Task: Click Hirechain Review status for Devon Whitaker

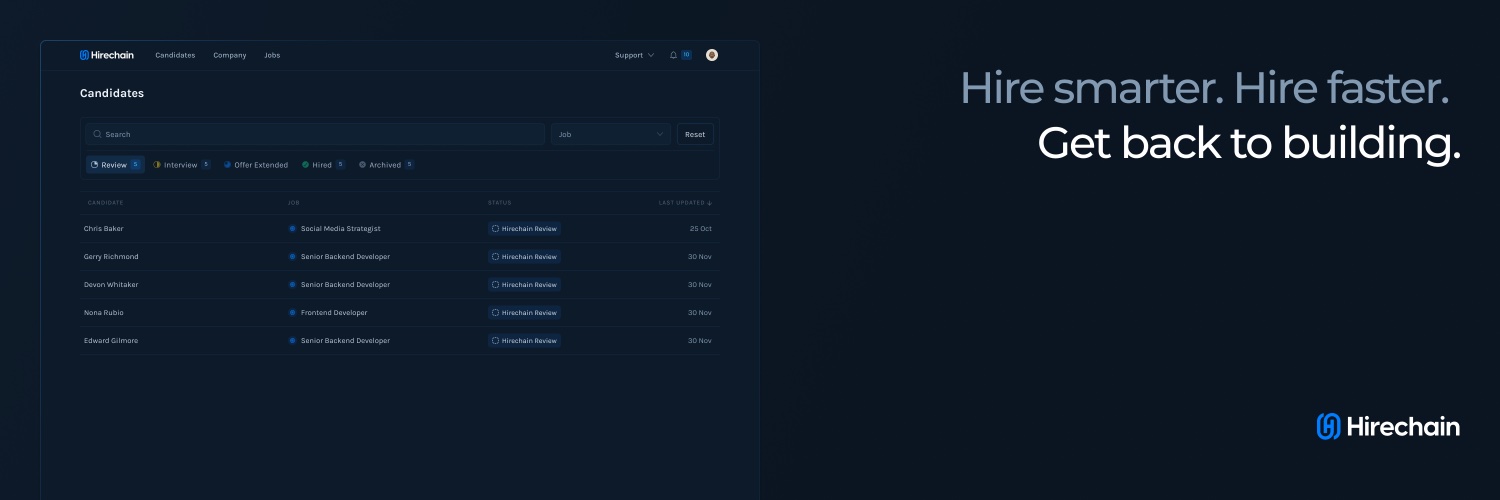Action: (x=525, y=285)
